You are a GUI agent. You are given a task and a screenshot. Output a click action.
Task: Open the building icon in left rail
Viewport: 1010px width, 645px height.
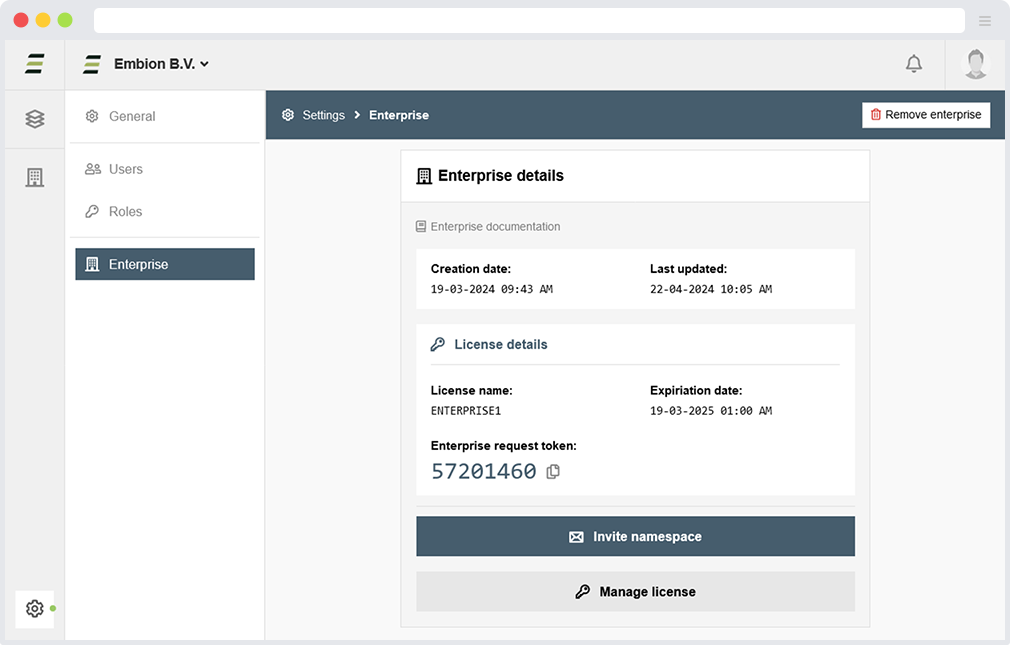coord(35,178)
